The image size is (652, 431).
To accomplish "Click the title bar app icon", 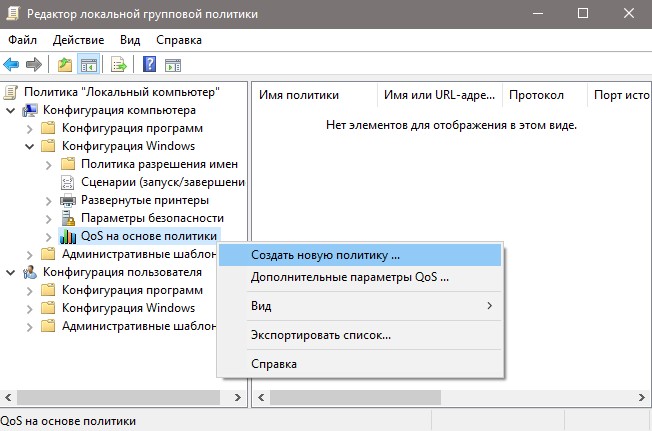I will coord(13,13).
